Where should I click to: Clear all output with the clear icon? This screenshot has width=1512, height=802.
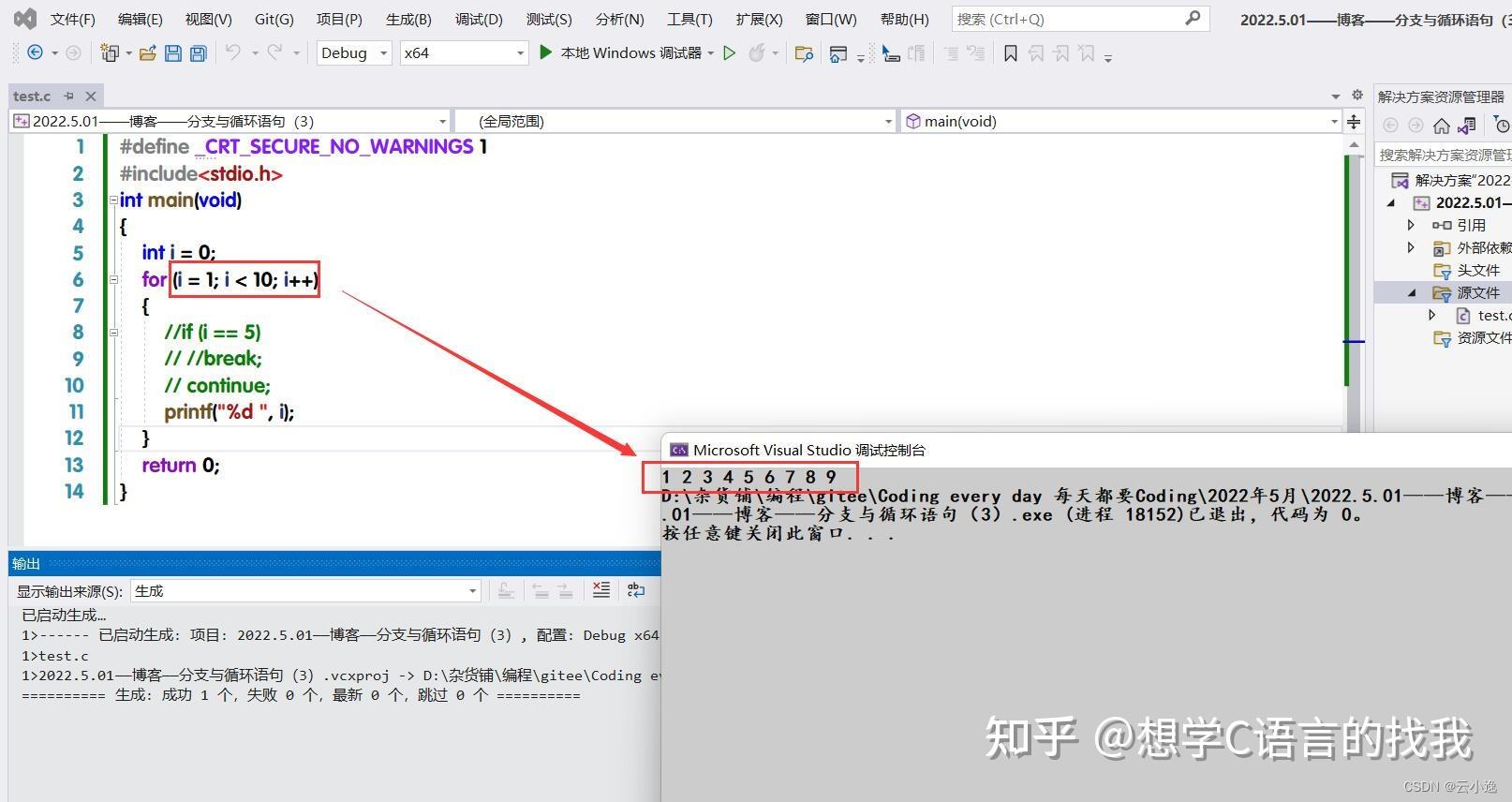[x=601, y=590]
